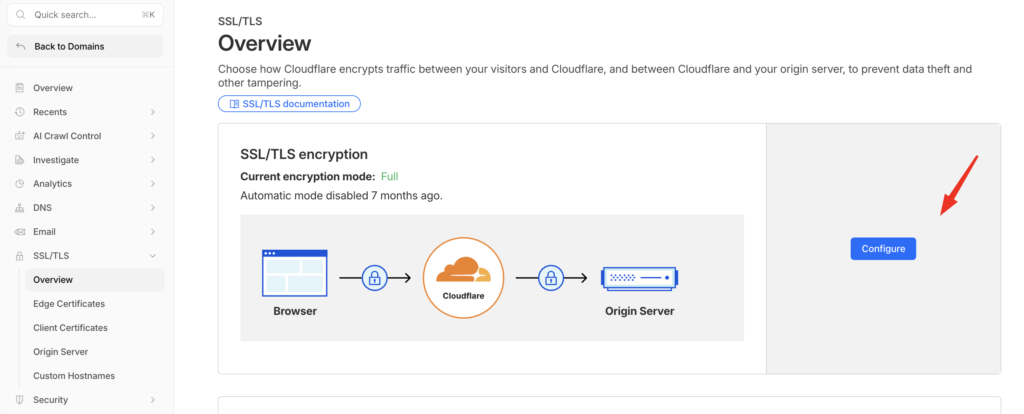
Task: Open Origin Server submenu item
Action: click(x=60, y=352)
